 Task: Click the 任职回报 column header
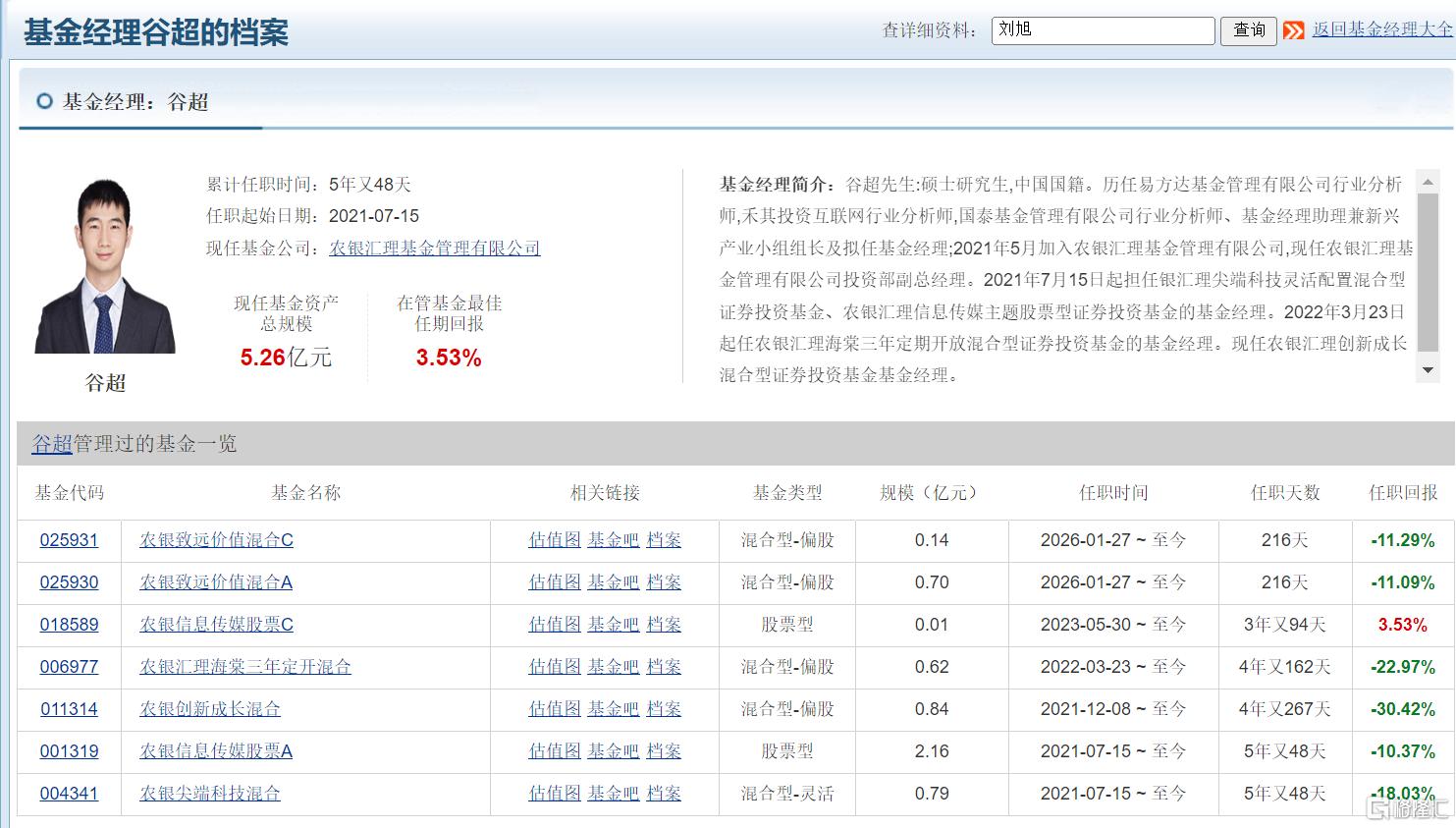(x=1403, y=493)
